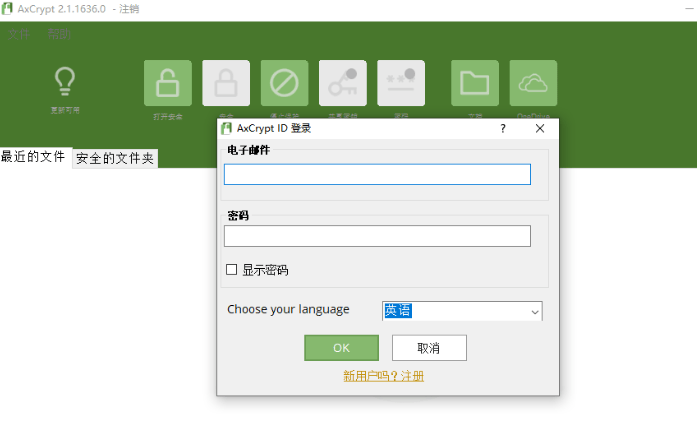Toggle the 显示密码 checkbox
Image resolution: width=697 pixels, height=427 pixels.
[231, 269]
